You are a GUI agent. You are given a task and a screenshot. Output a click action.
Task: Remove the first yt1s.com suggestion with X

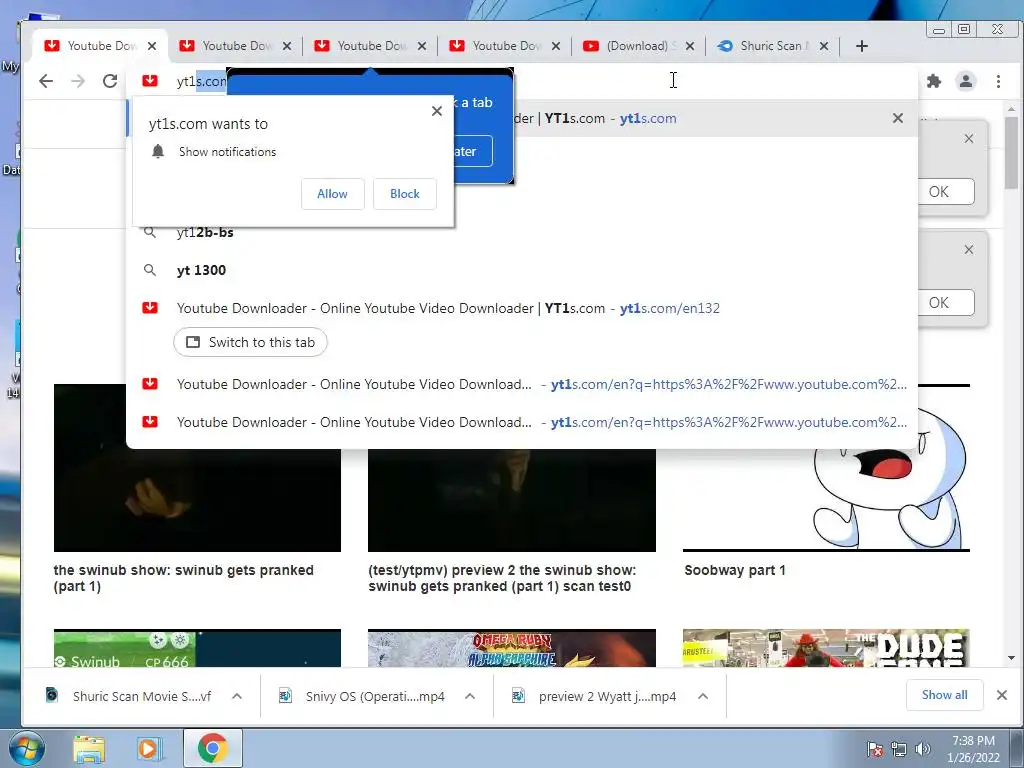coord(898,118)
